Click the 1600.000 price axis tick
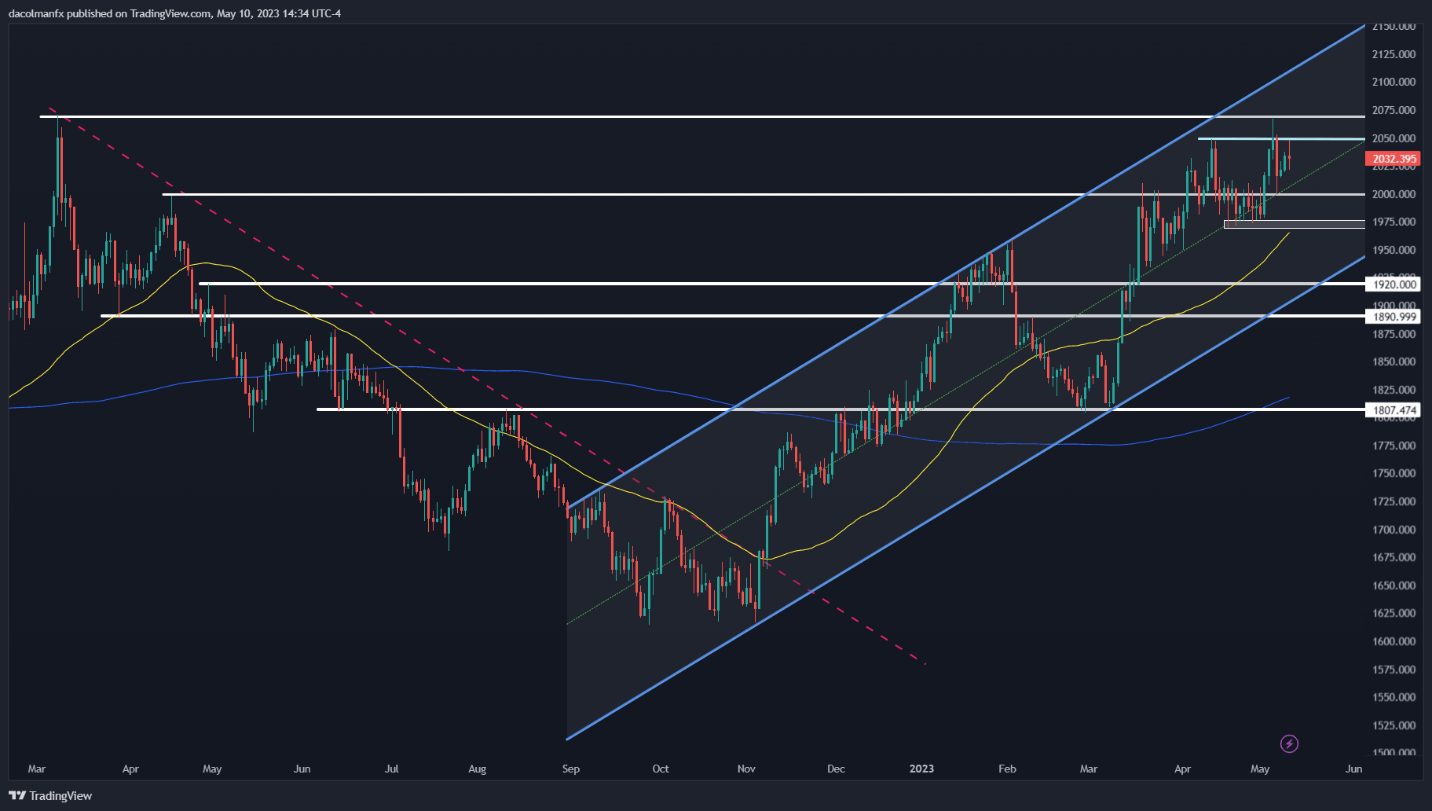 click(x=1396, y=641)
